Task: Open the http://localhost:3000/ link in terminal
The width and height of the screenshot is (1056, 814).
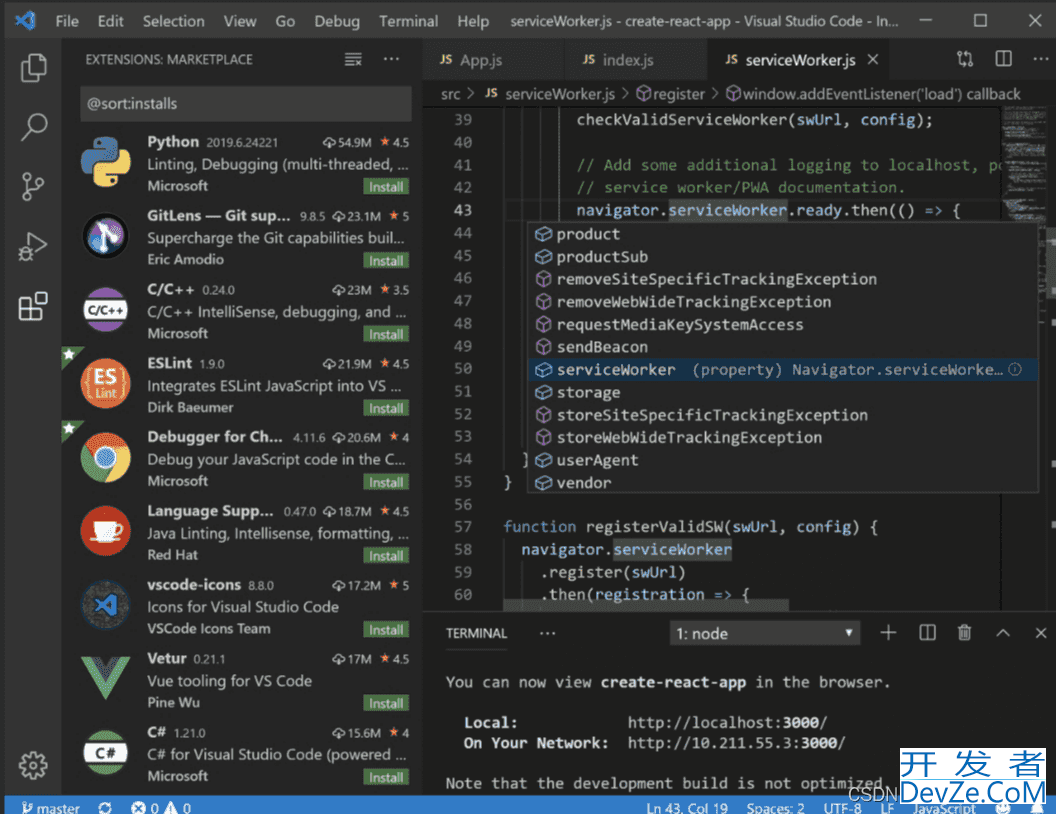Action: 727,722
